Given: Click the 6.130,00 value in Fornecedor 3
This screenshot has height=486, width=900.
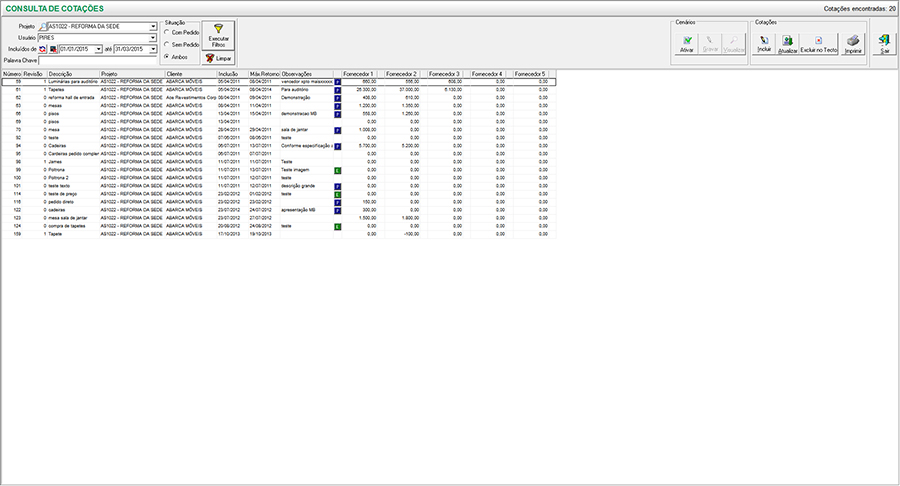Looking at the screenshot, I should point(453,90).
